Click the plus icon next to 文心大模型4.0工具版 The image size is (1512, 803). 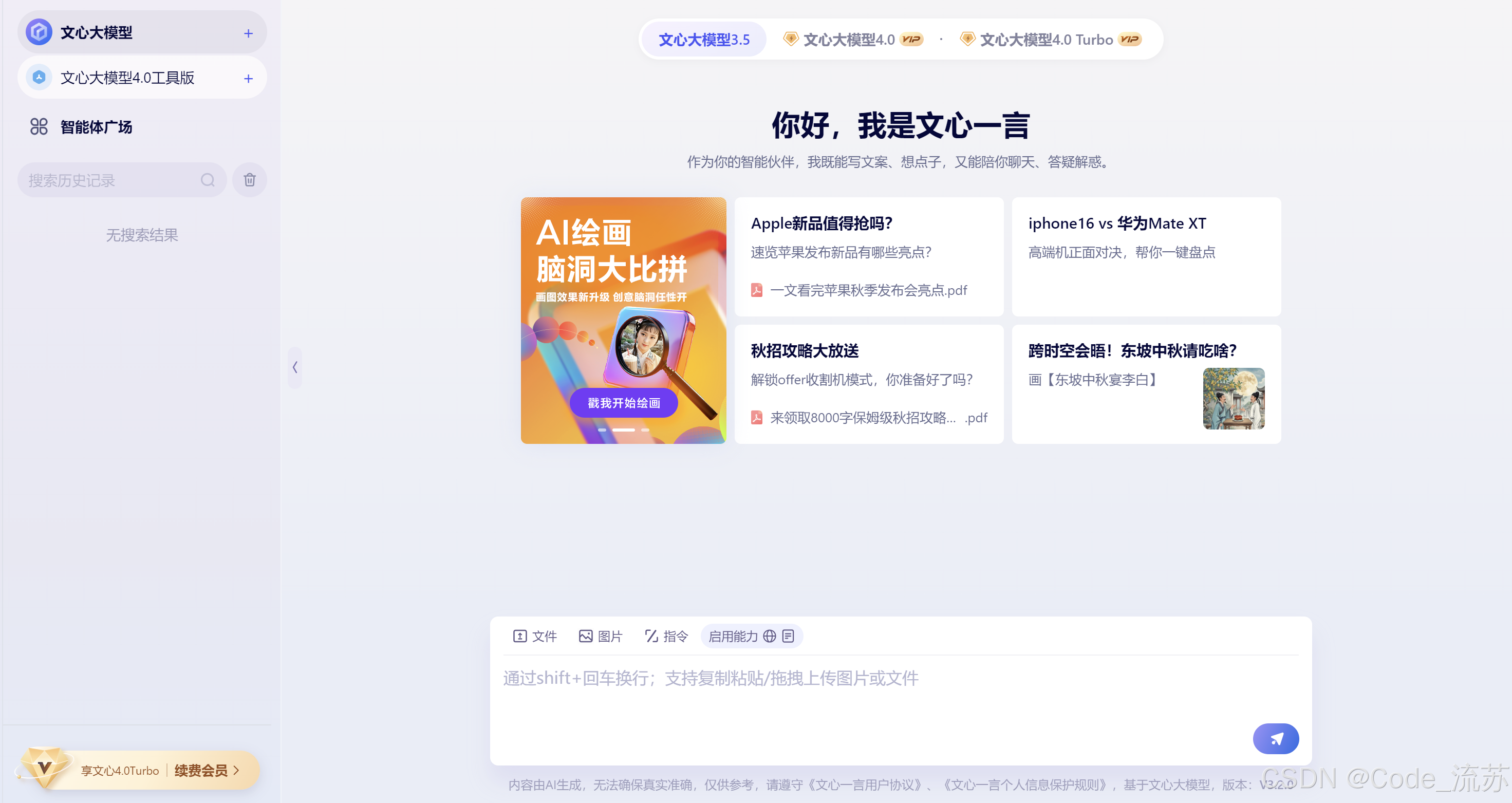[248, 79]
